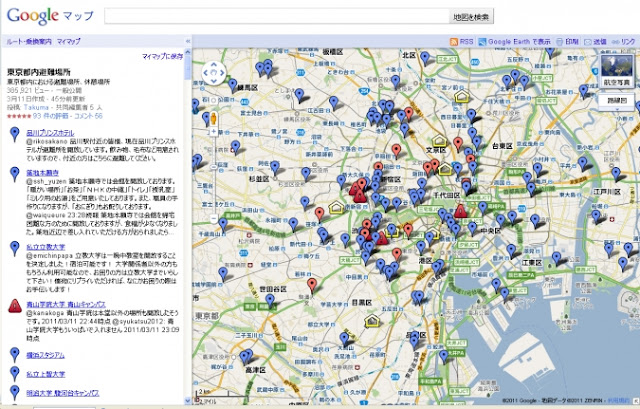
Task: Select the yellow house marker below 目黒区
Action: 372,321
